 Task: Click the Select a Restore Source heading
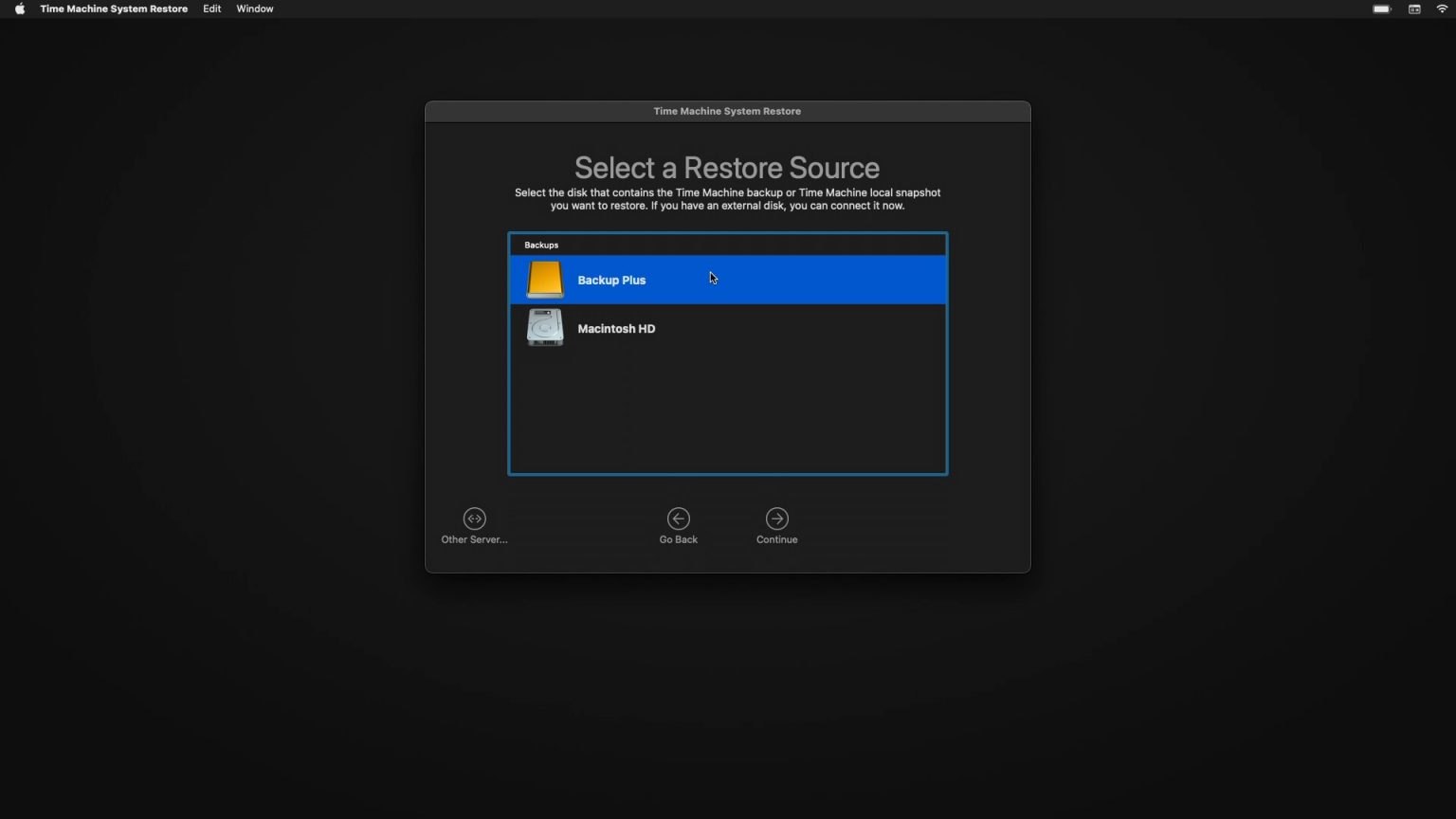[x=727, y=168]
